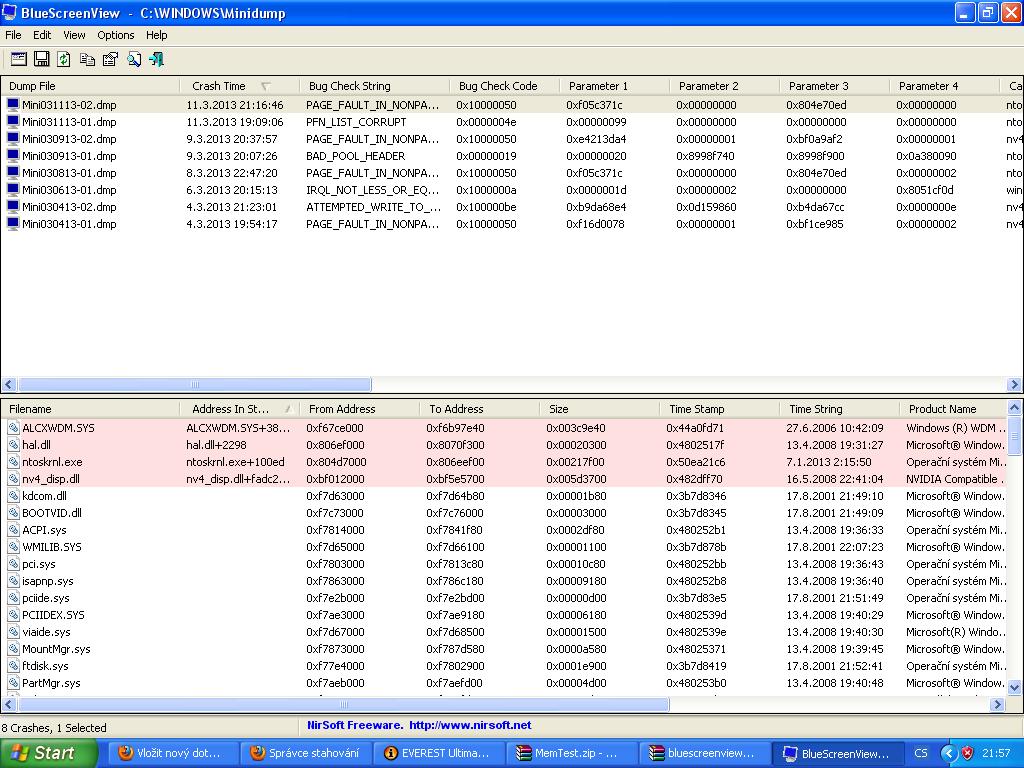The width and height of the screenshot is (1024, 768).
Task: Select the BAD_POOL_HEADER crash entry
Action: pos(512,155)
